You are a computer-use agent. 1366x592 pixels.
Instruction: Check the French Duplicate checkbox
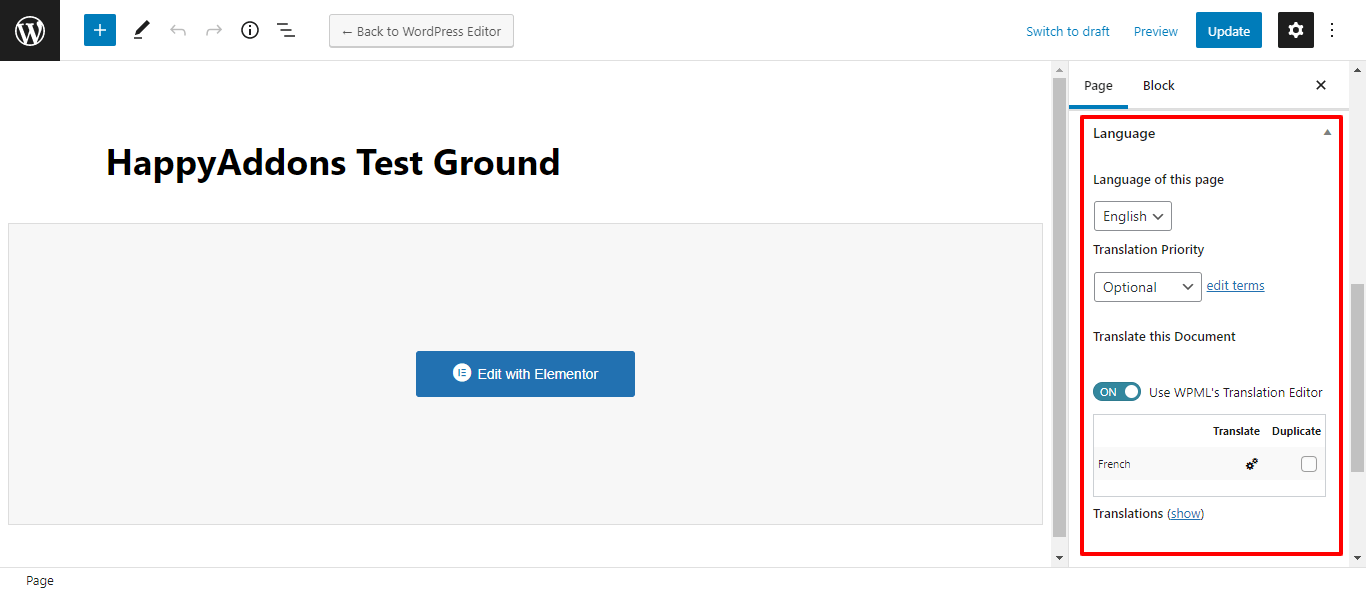pos(1309,464)
